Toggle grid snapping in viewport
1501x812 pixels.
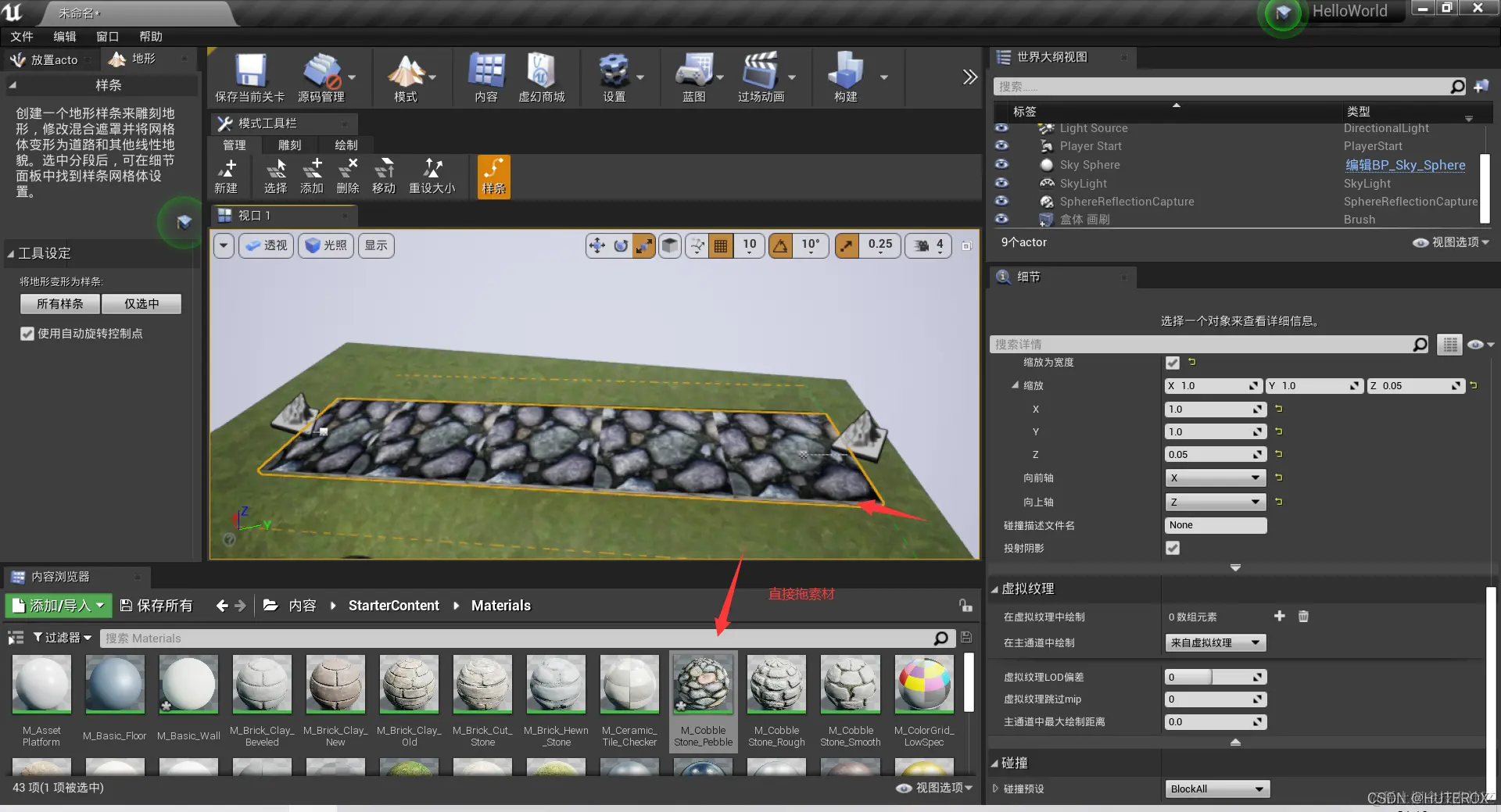coord(721,245)
